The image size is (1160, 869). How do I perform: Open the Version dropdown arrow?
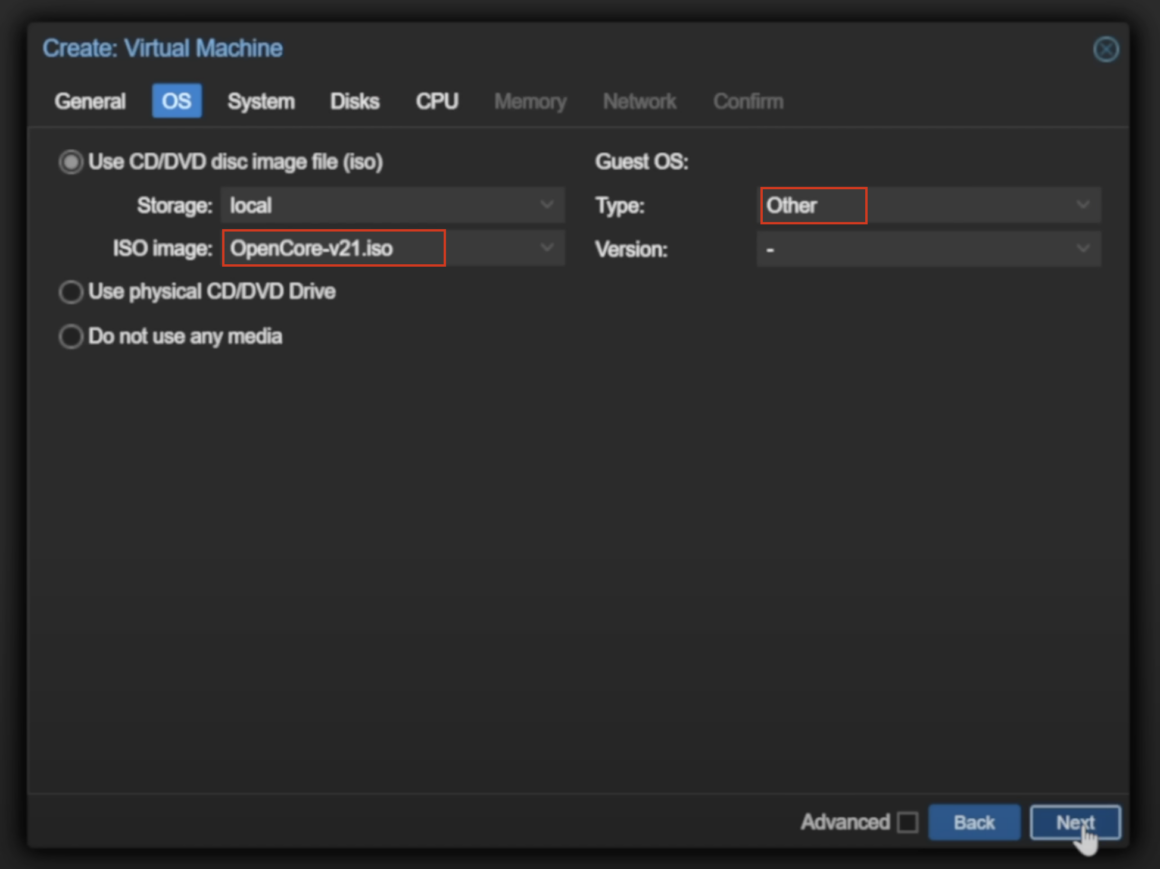[1082, 249]
